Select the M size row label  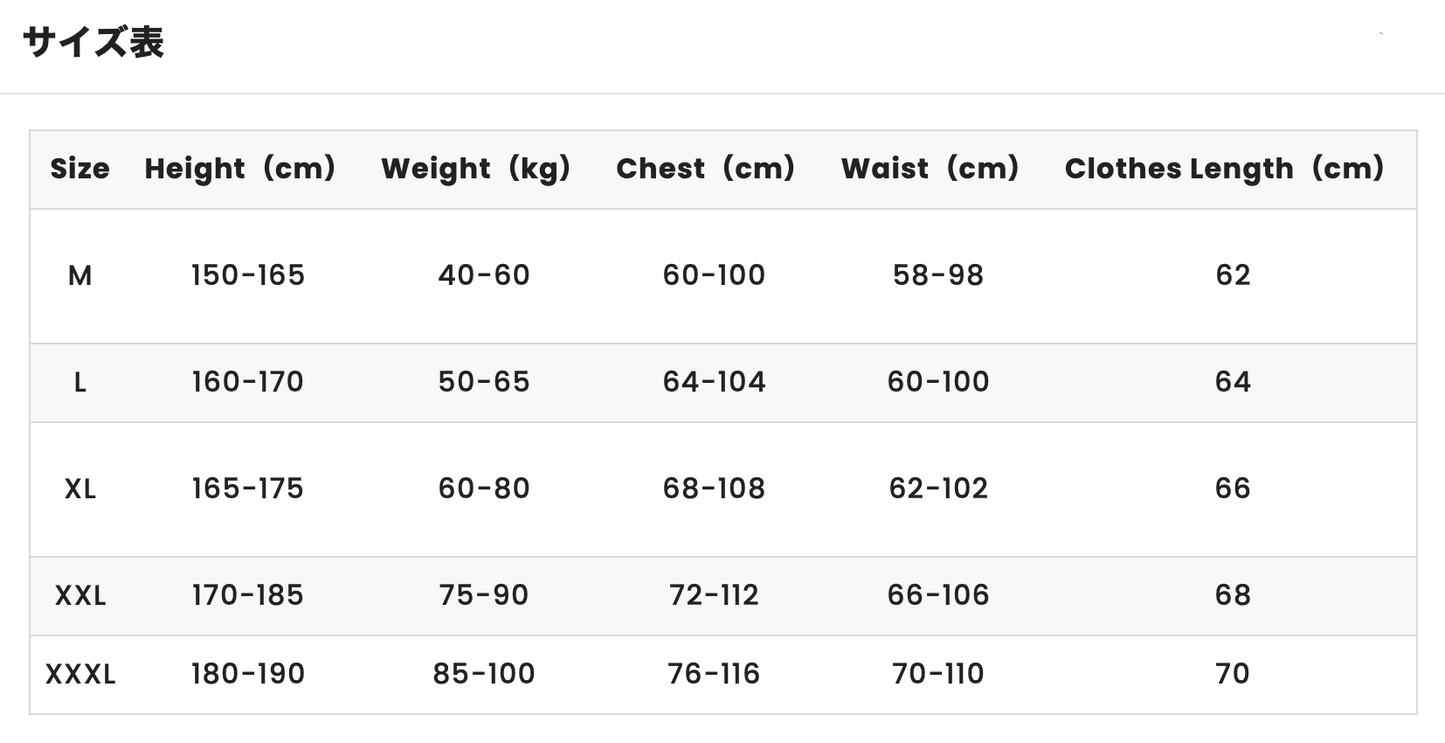(80, 275)
